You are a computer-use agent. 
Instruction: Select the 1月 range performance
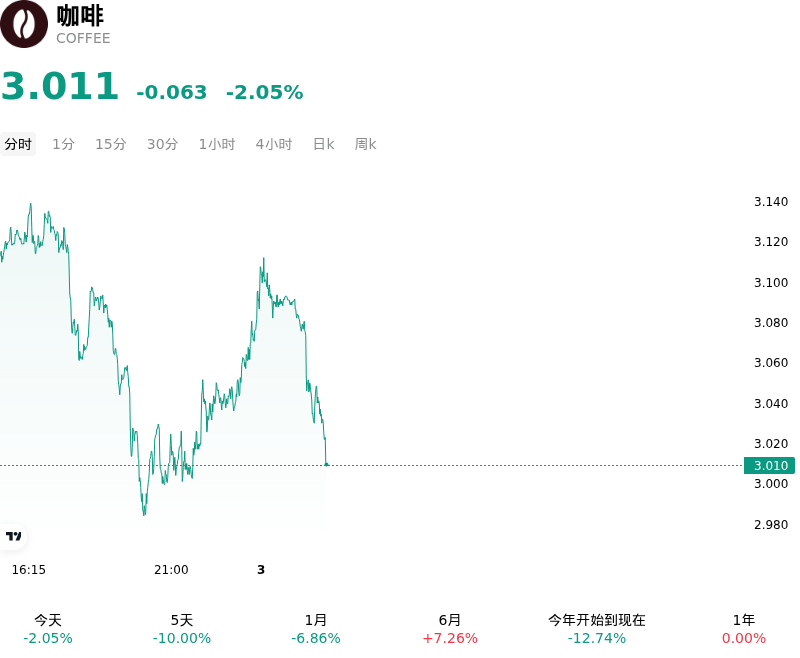pyautogui.click(x=315, y=629)
